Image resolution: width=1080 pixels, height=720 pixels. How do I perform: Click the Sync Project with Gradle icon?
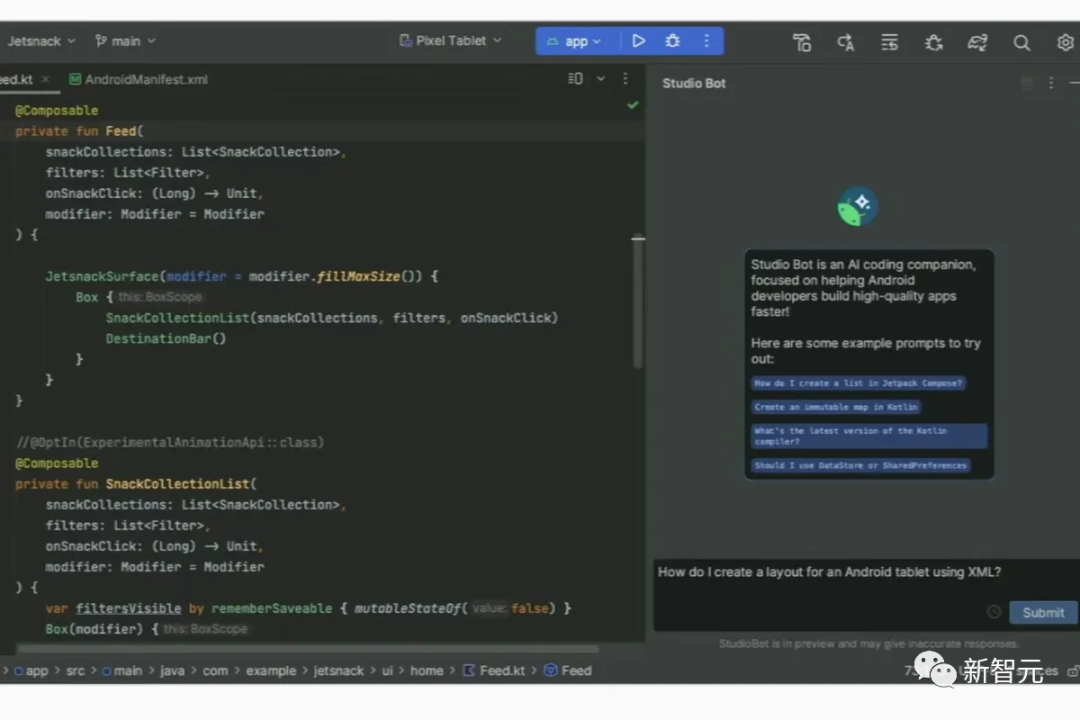point(977,42)
